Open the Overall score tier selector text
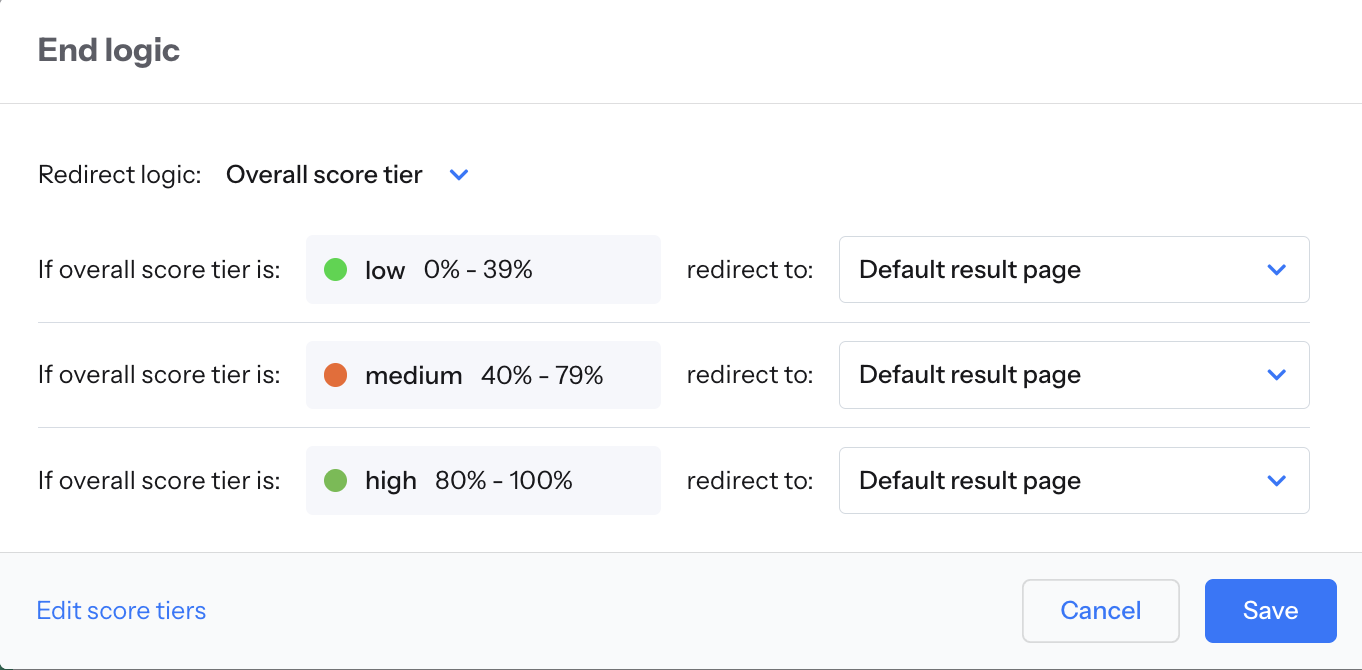The width and height of the screenshot is (1362, 670). coord(324,175)
